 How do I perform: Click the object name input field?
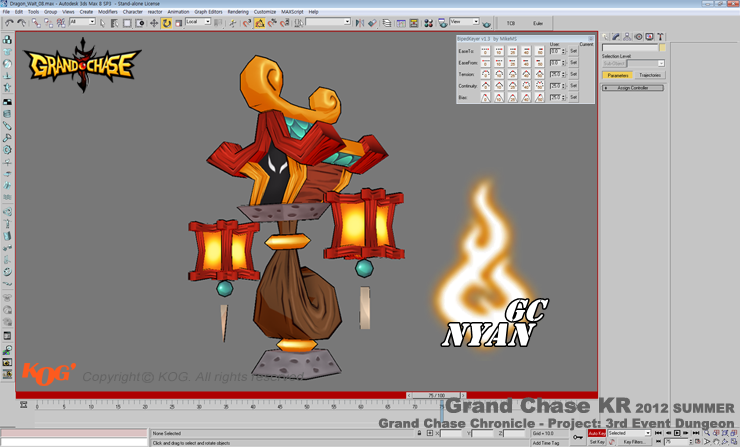pyautogui.click(x=630, y=48)
